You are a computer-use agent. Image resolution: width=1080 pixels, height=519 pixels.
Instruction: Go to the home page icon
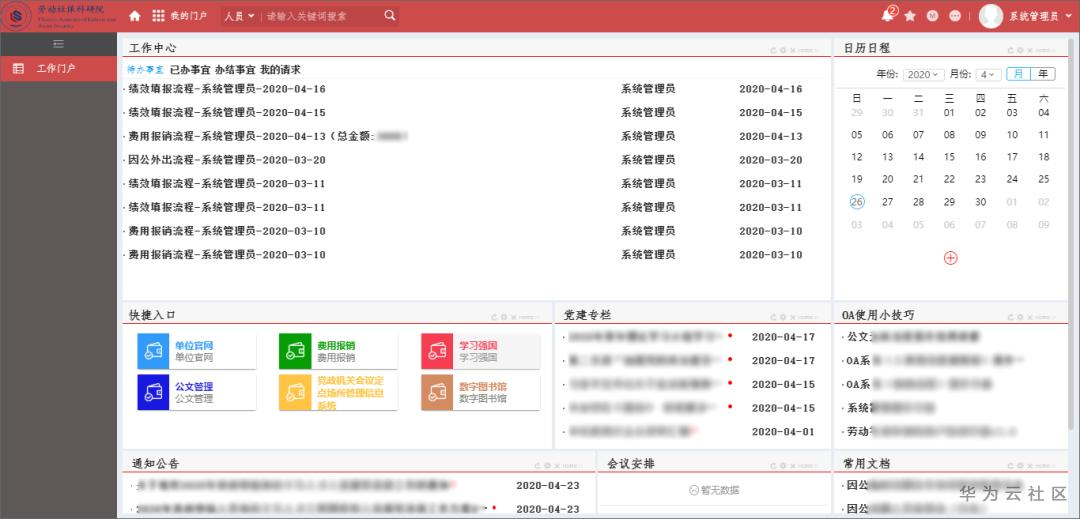pyautogui.click(x=134, y=16)
